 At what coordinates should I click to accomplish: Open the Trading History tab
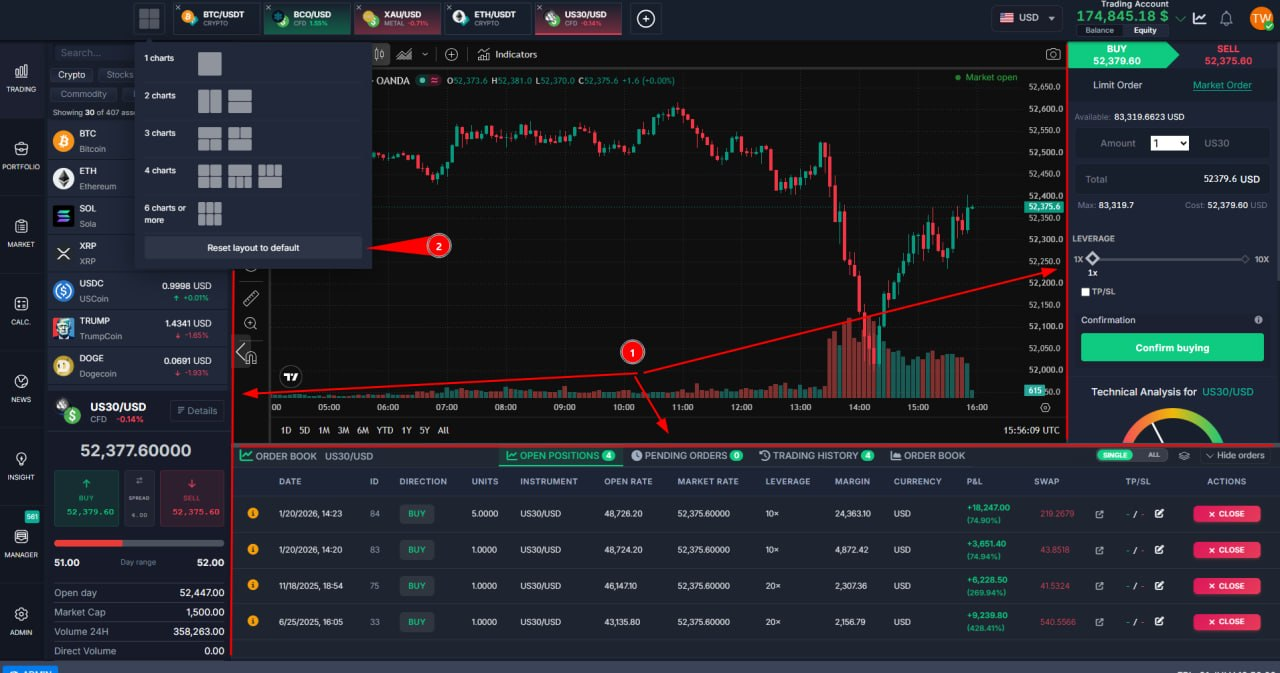815,455
